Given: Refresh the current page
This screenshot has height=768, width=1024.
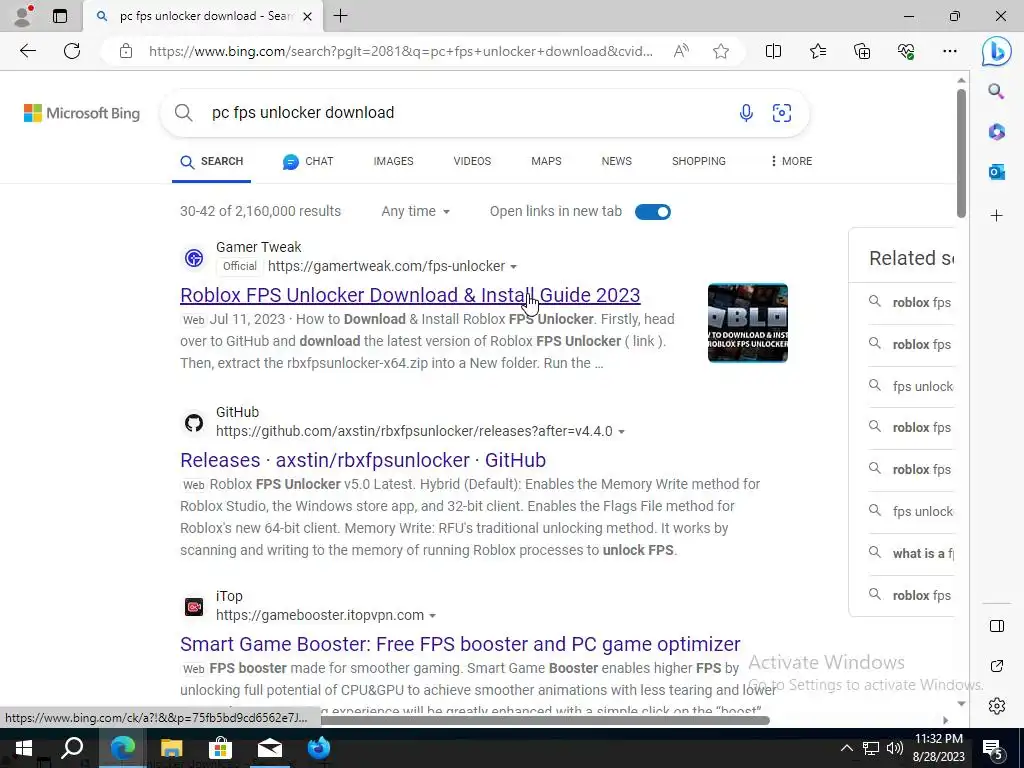Looking at the screenshot, I should point(72,51).
